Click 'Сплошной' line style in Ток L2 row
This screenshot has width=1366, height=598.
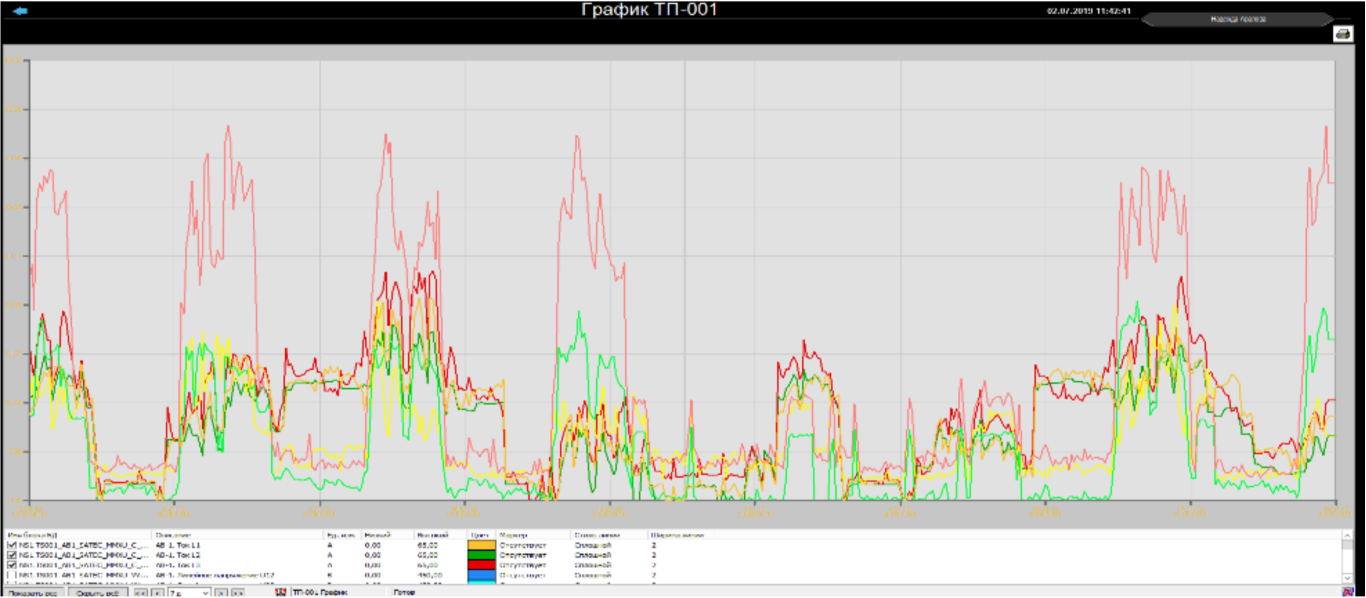[594, 555]
